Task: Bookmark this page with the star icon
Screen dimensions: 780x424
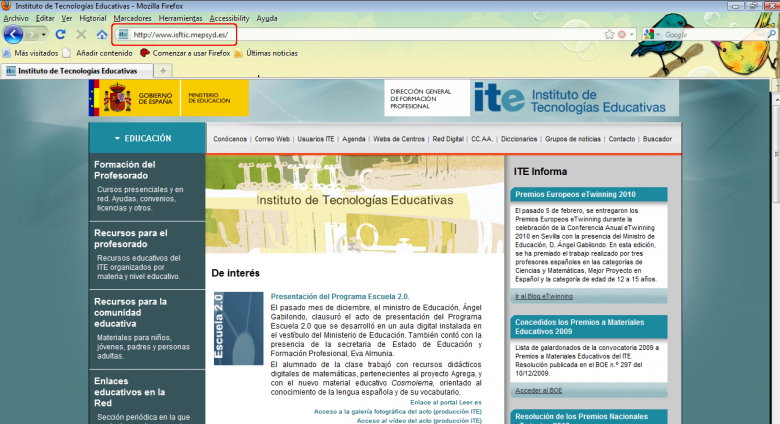Action: pos(609,34)
